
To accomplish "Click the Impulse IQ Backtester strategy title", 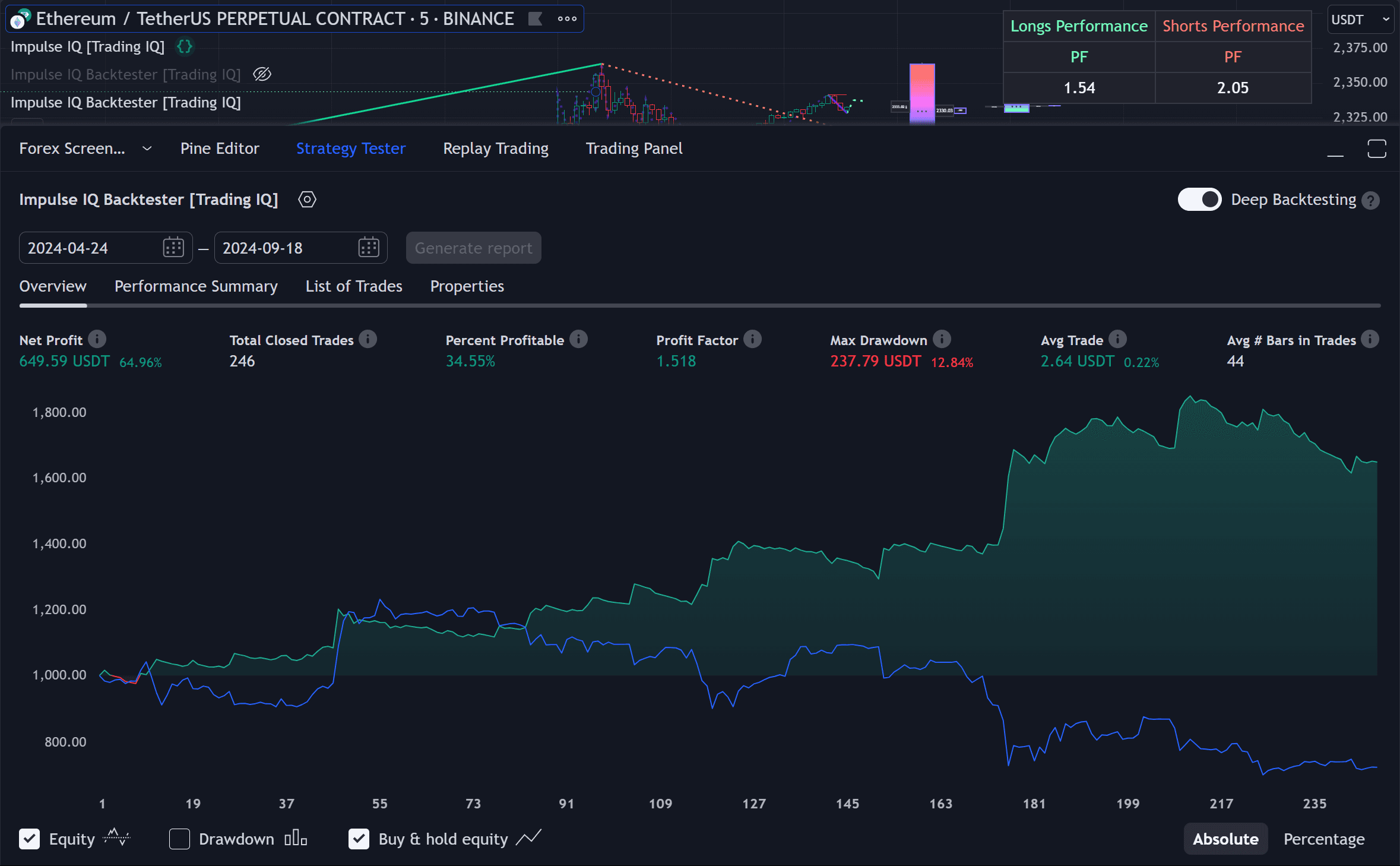I will point(148,200).
